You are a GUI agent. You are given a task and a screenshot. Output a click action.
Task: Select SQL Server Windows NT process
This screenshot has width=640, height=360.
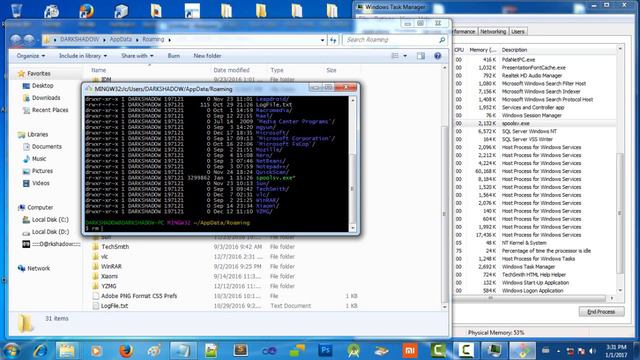coord(535,131)
